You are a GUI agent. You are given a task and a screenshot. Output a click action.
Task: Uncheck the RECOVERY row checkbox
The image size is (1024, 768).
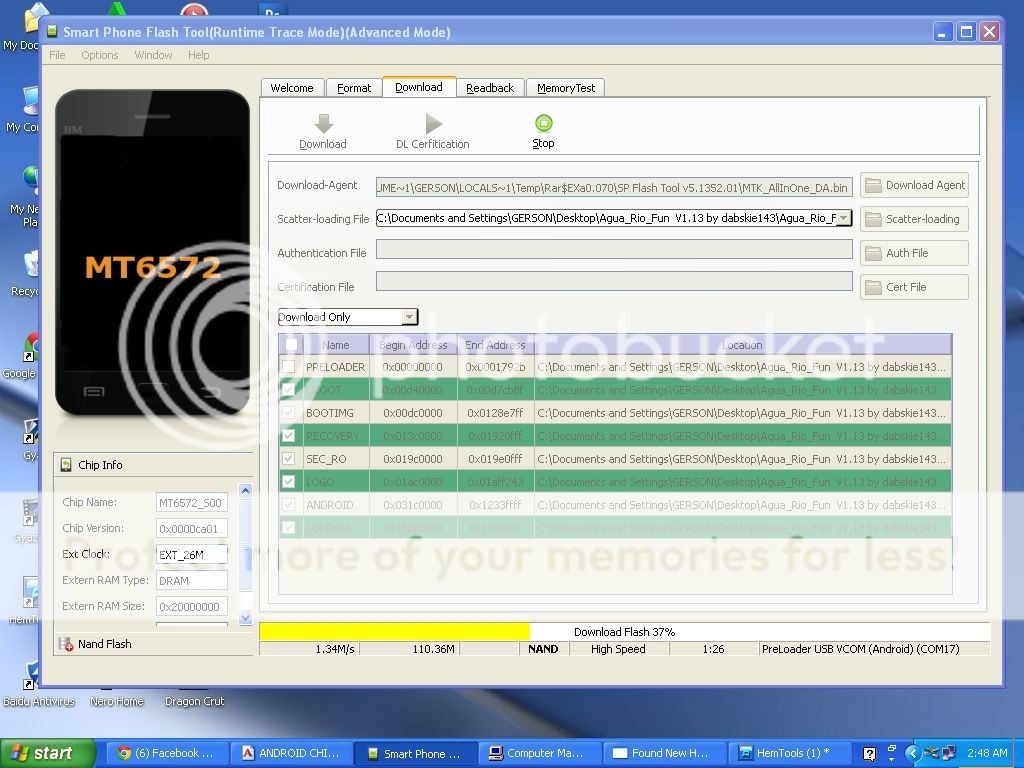289,436
